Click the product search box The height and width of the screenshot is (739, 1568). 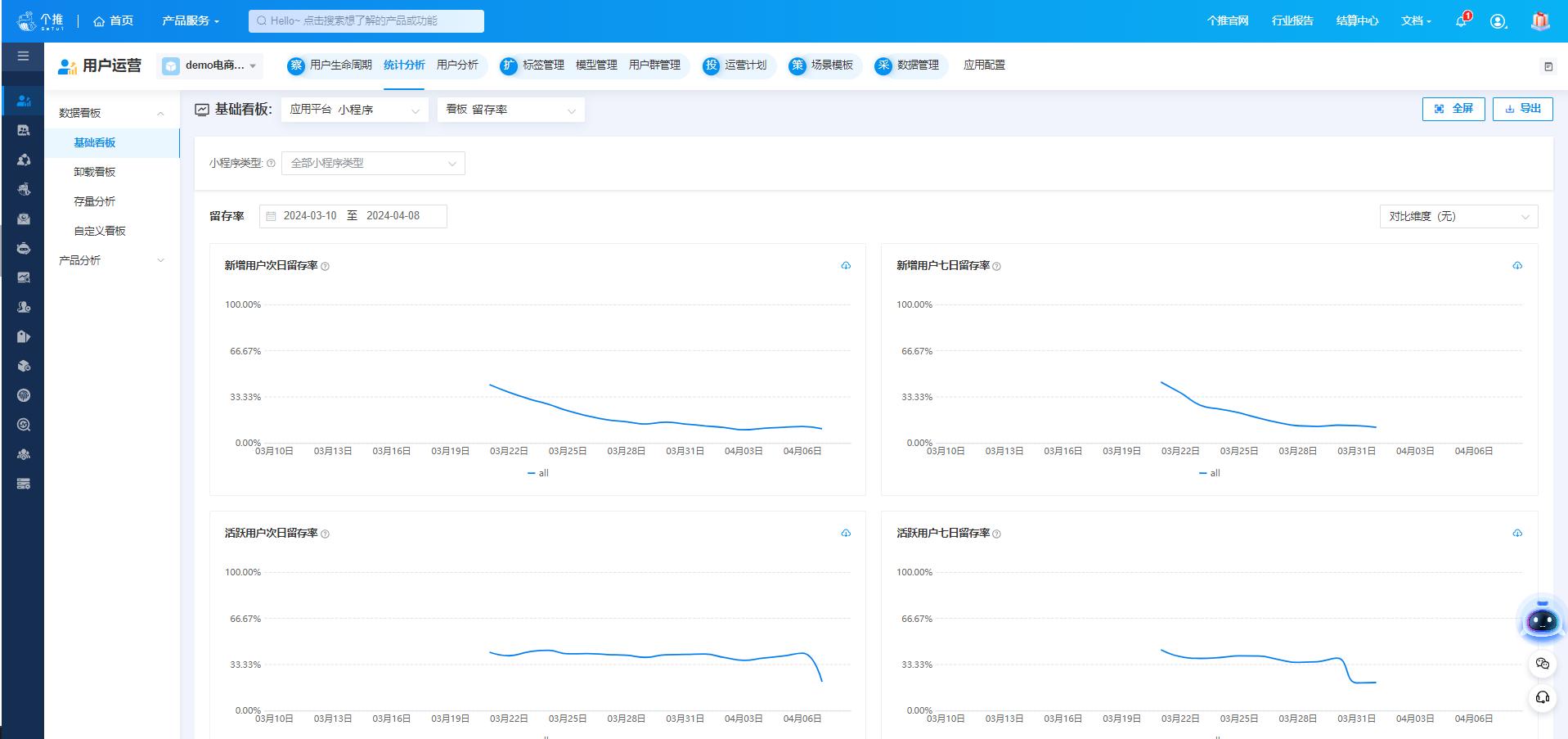(x=366, y=21)
